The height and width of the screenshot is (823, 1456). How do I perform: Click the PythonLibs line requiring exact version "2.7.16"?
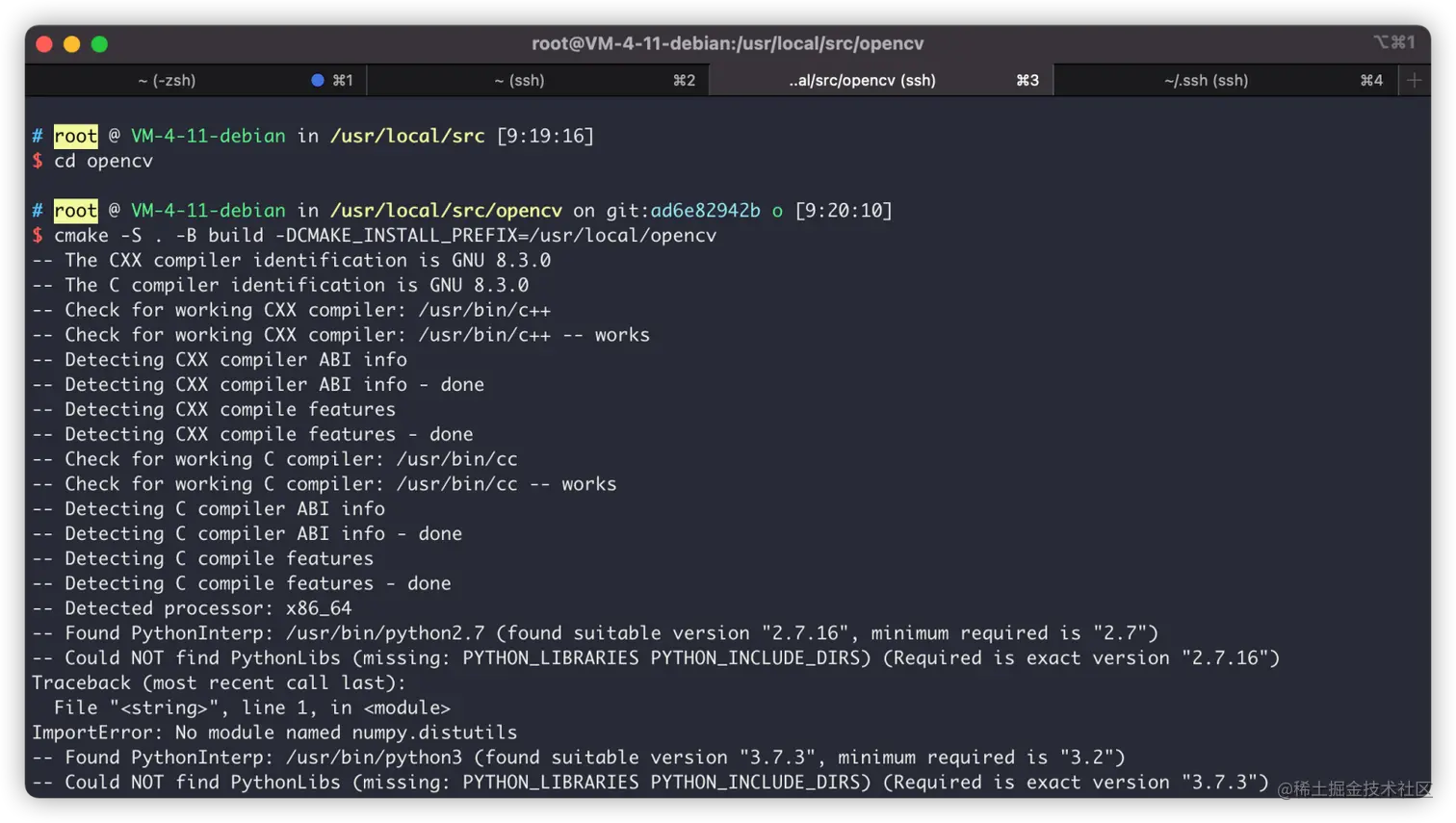[657, 658]
